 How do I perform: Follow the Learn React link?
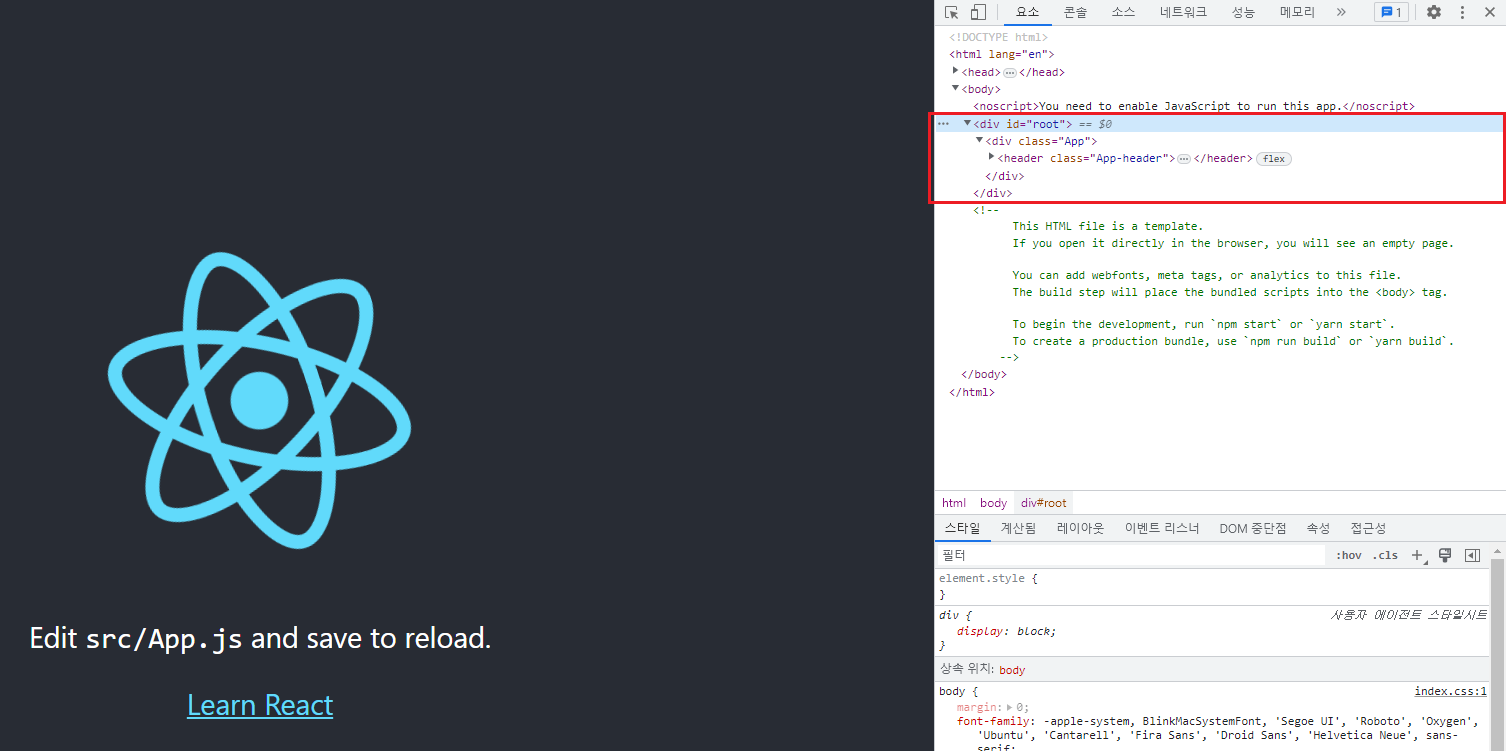(x=260, y=705)
